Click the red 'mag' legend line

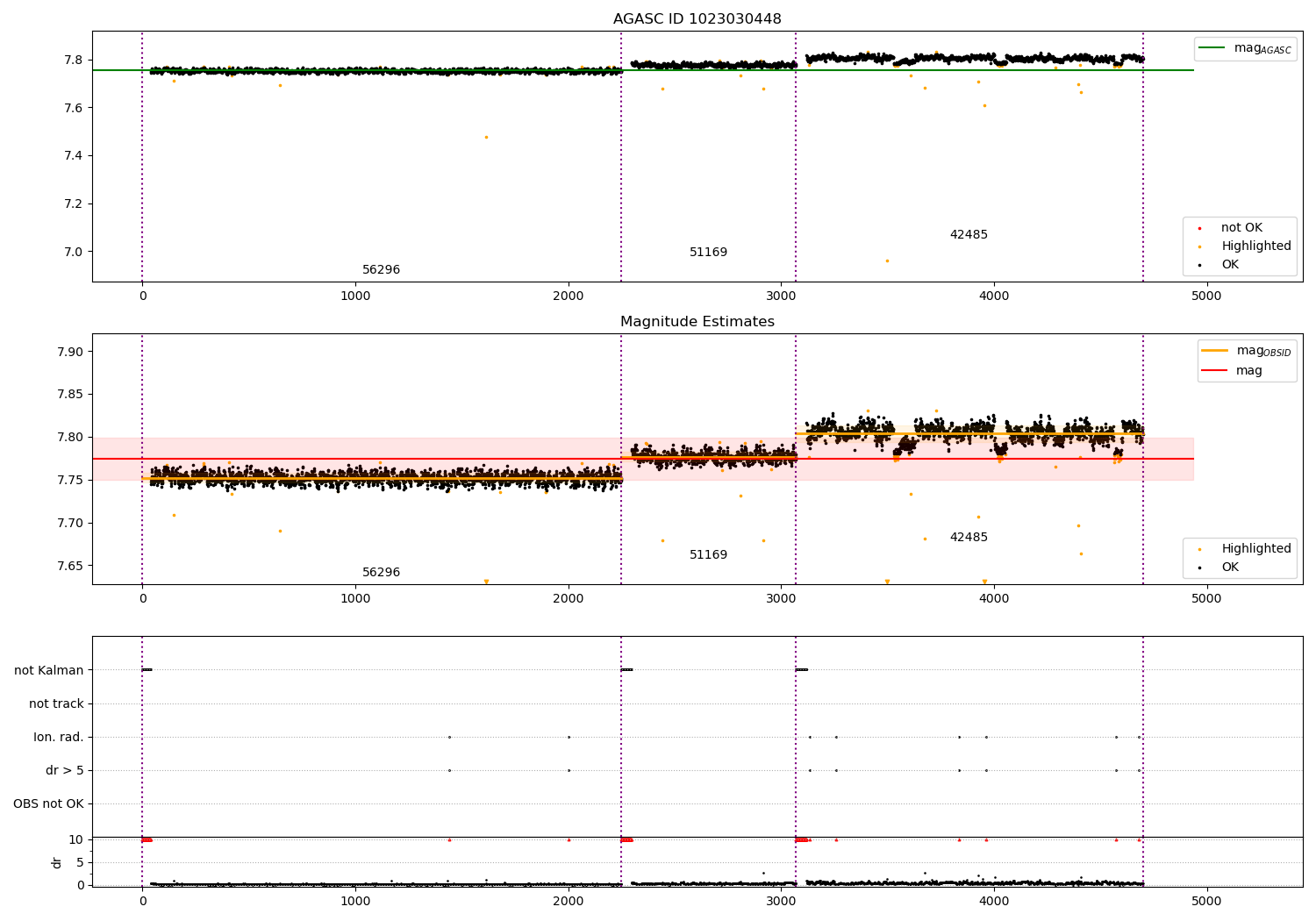pos(1214,371)
